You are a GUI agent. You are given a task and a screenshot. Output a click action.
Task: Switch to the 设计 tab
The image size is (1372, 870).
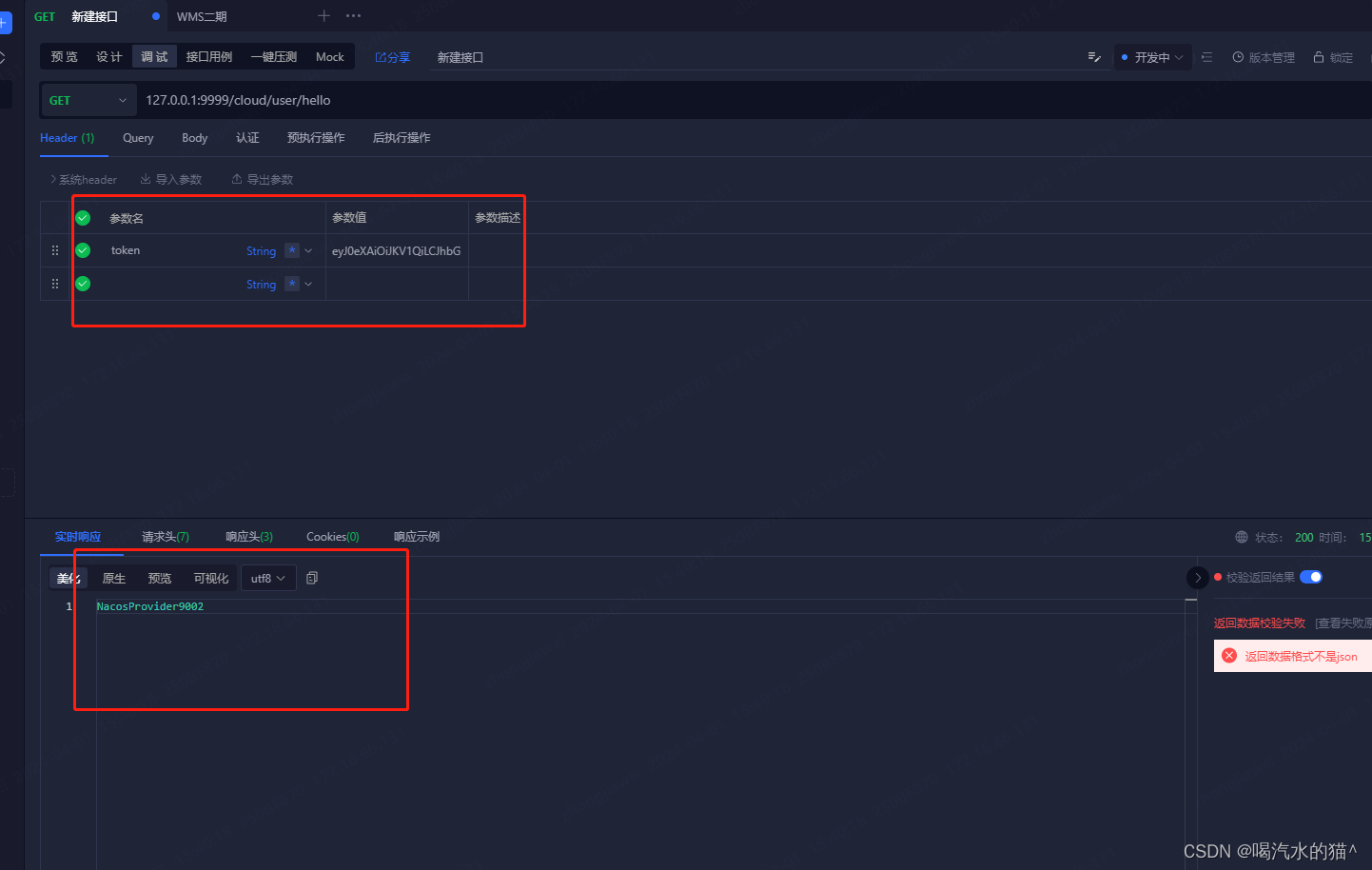108,57
